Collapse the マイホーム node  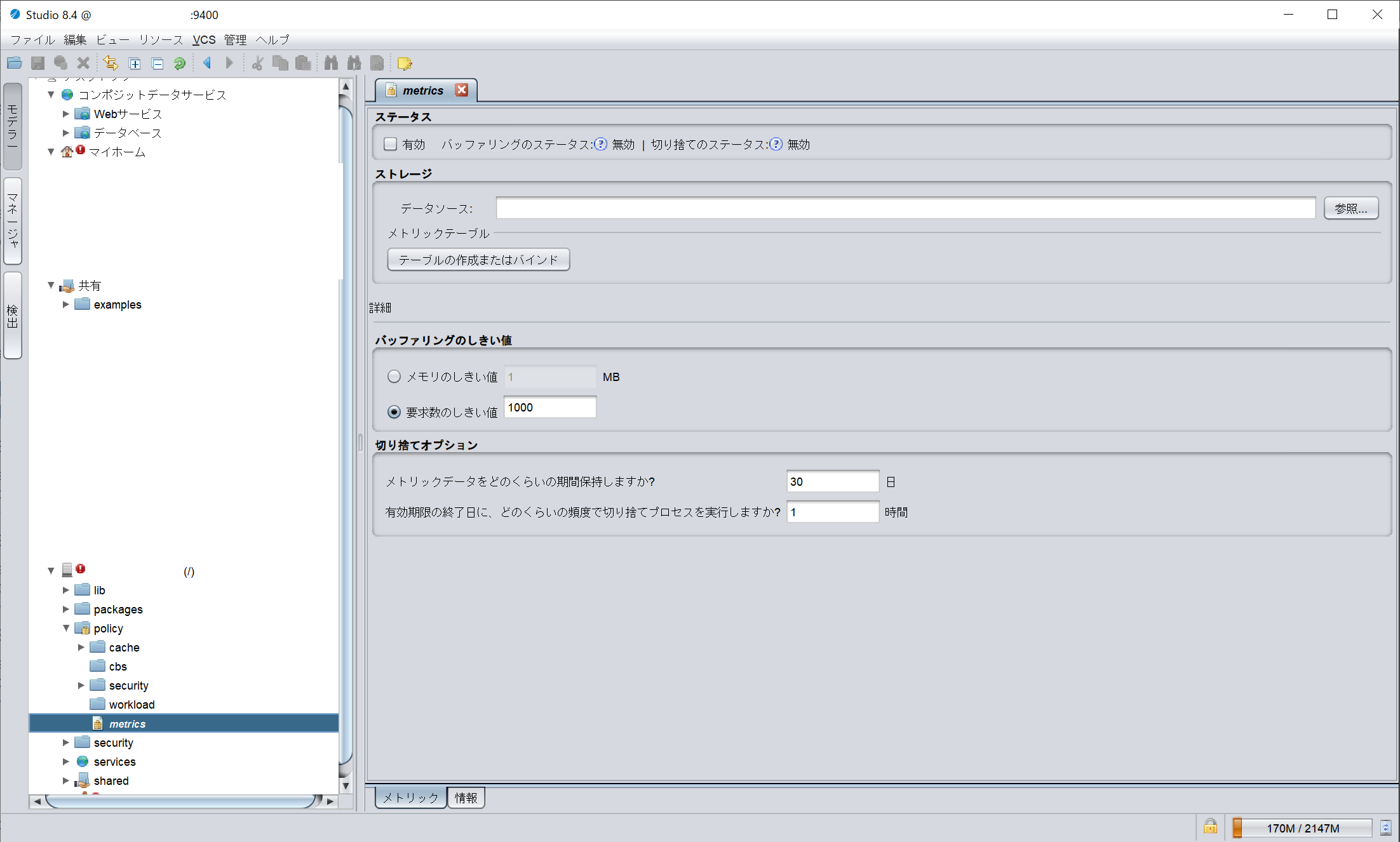coord(51,152)
